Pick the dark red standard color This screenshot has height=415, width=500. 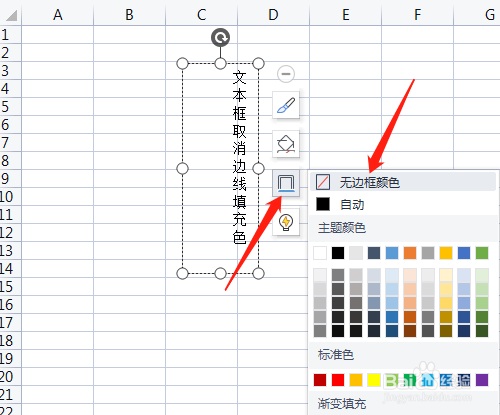click(x=320, y=380)
